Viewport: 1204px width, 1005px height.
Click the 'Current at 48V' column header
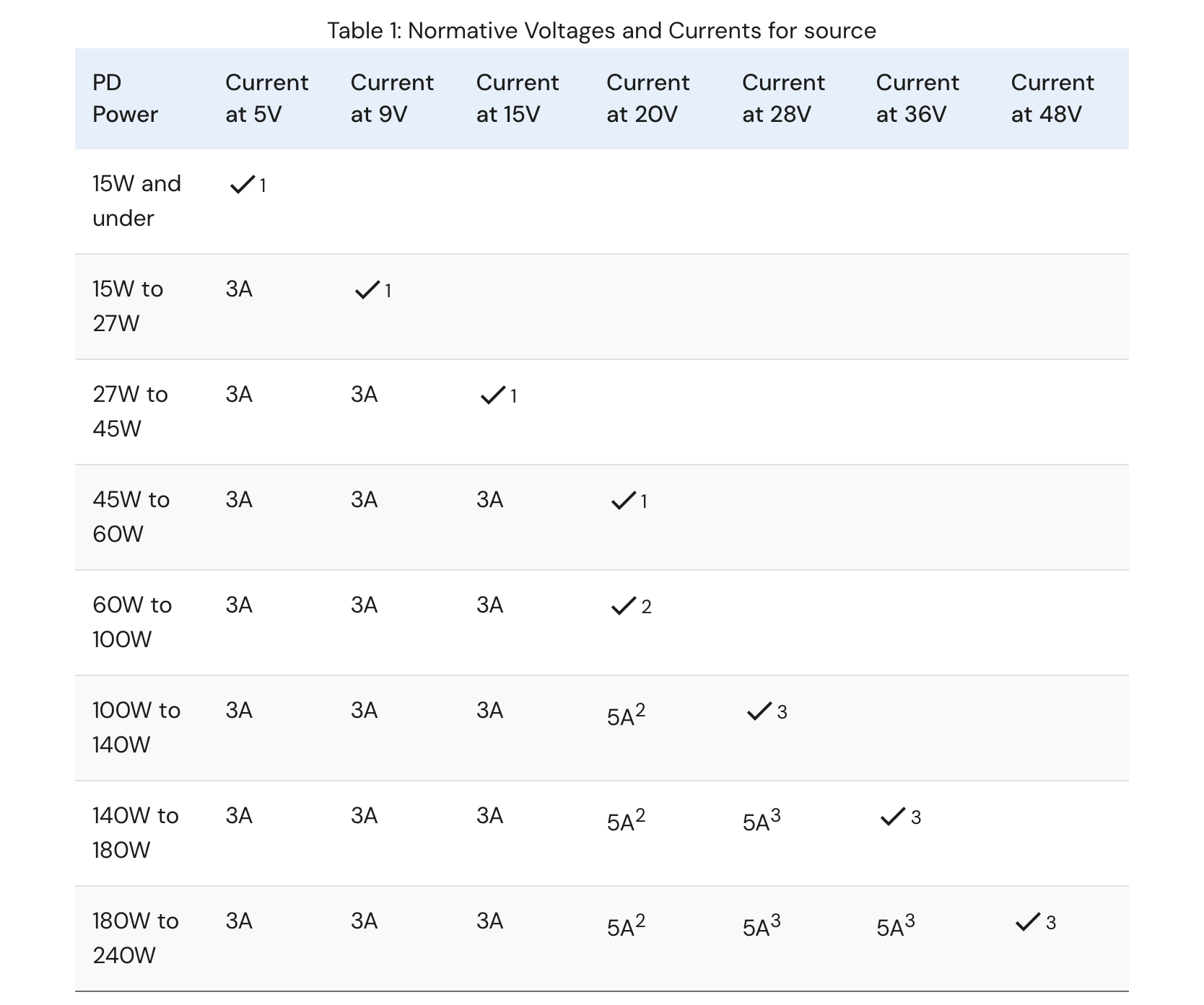point(1052,99)
